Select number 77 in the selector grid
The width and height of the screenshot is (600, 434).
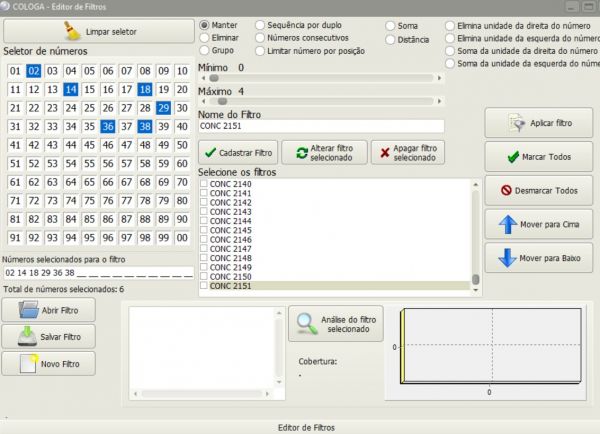tap(126, 201)
